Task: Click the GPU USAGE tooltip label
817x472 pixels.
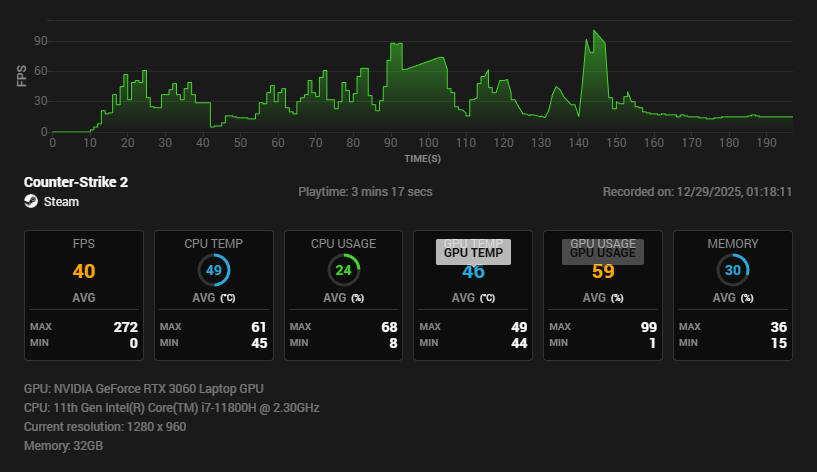Action: pos(603,253)
